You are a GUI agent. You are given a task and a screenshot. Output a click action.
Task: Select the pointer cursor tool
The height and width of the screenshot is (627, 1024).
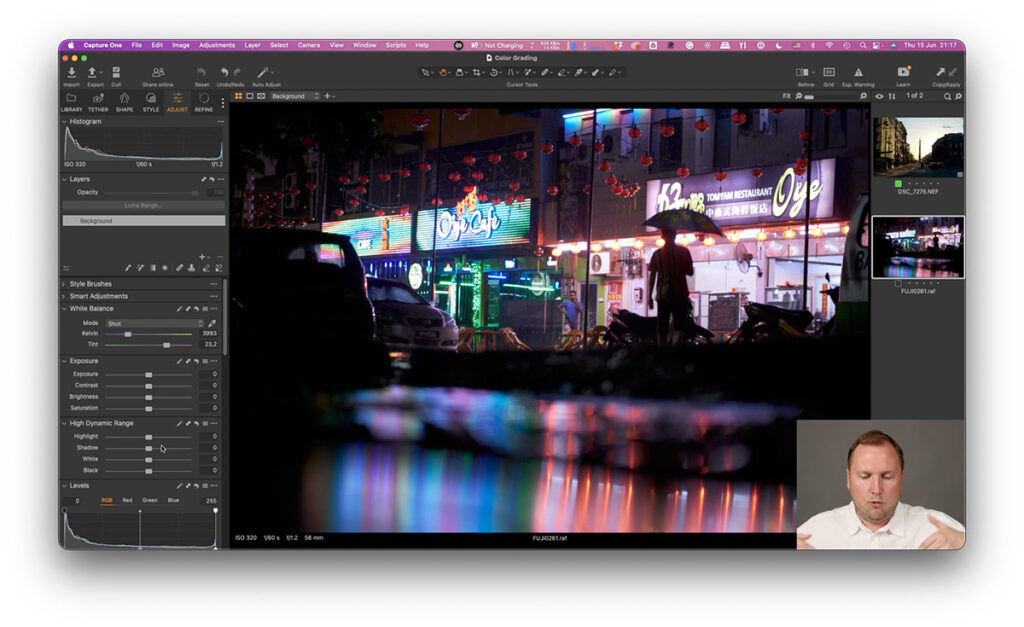[x=426, y=72]
